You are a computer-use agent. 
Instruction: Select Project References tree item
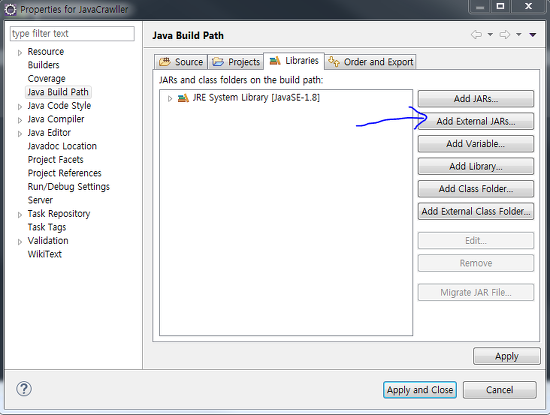pyautogui.click(x=65, y=173)
